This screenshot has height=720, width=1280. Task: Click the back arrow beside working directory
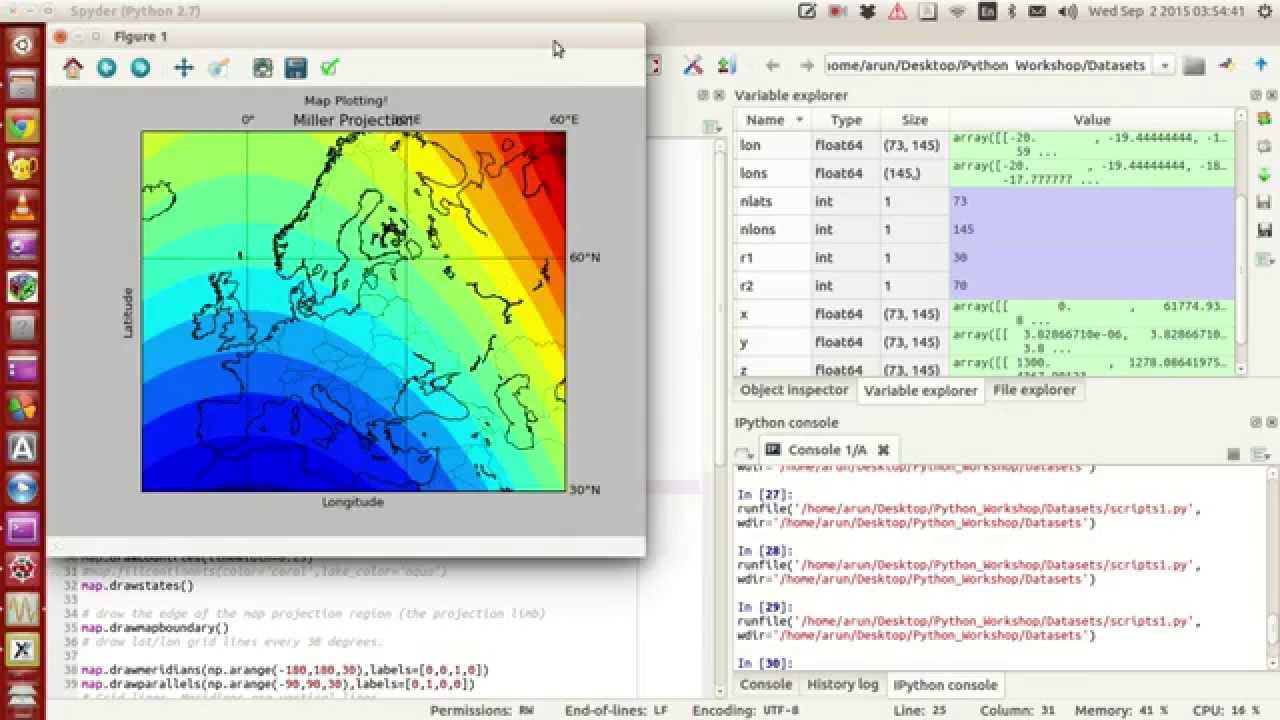(772, 66)
